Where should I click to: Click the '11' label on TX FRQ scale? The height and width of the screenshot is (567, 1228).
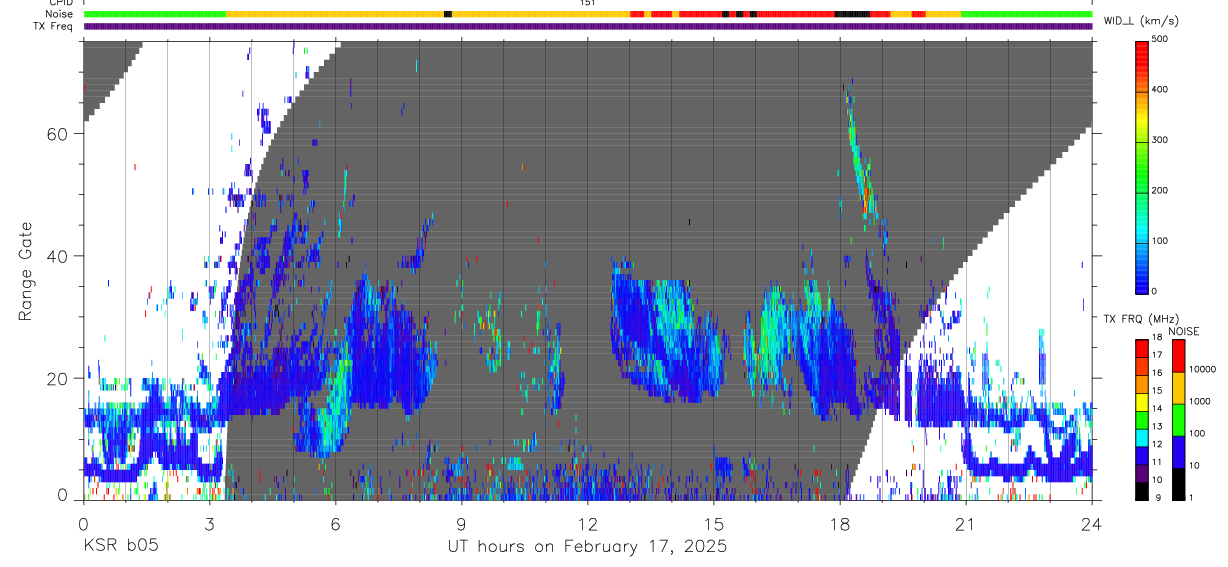(1157, 462)
